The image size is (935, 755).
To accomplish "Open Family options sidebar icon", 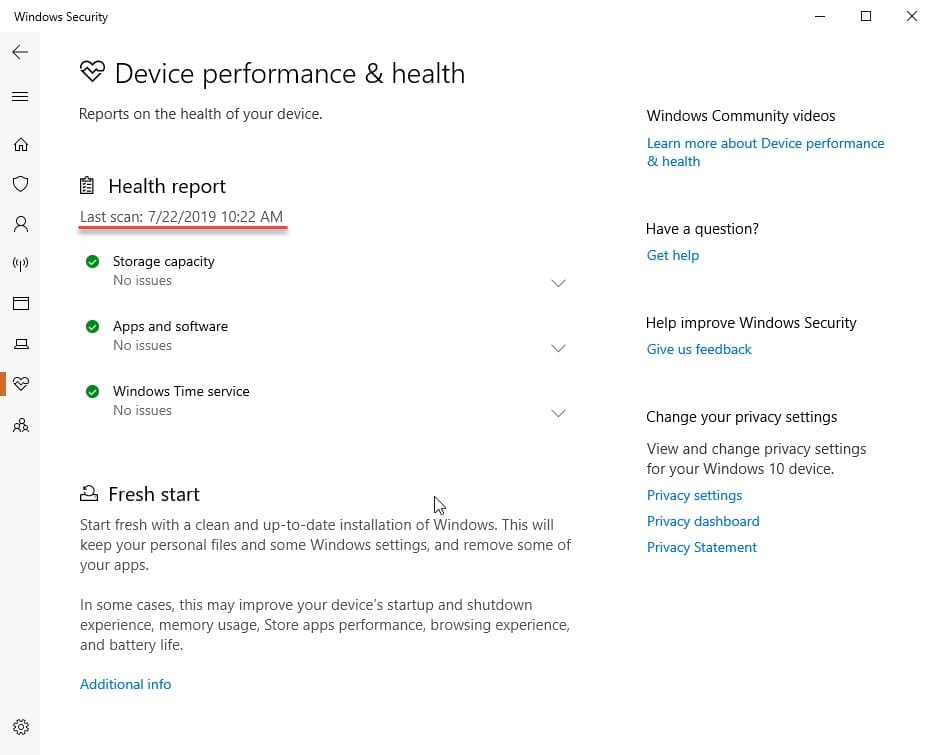I will (21, 425).
